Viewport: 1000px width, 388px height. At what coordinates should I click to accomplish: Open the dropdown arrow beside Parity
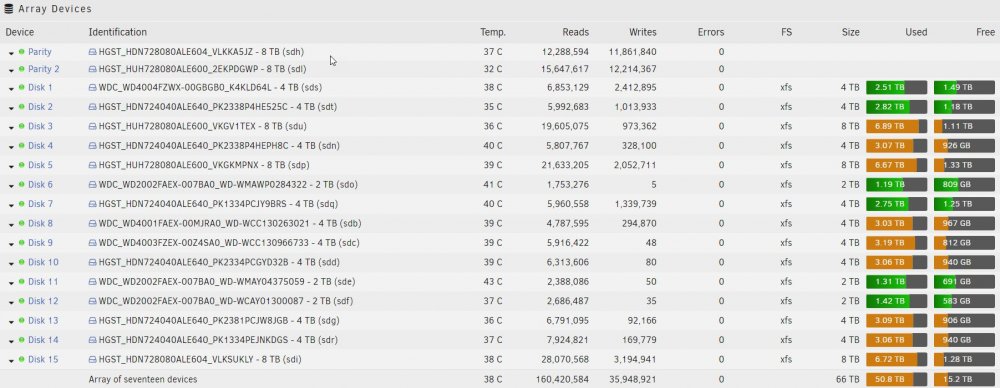click(x=11, y=53)
